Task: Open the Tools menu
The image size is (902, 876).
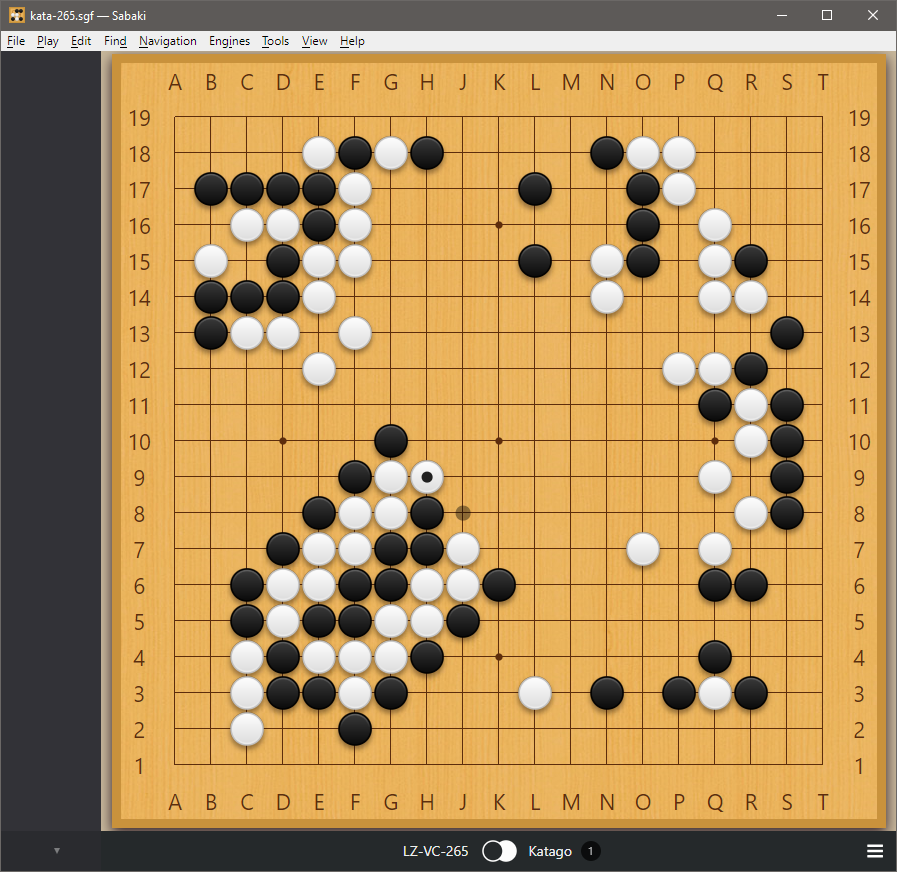Action: tap(275, 41)
